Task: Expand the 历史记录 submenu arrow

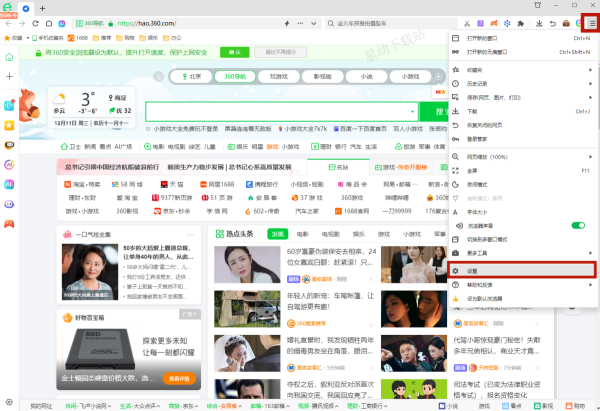Action: click(x=590, y=83)
